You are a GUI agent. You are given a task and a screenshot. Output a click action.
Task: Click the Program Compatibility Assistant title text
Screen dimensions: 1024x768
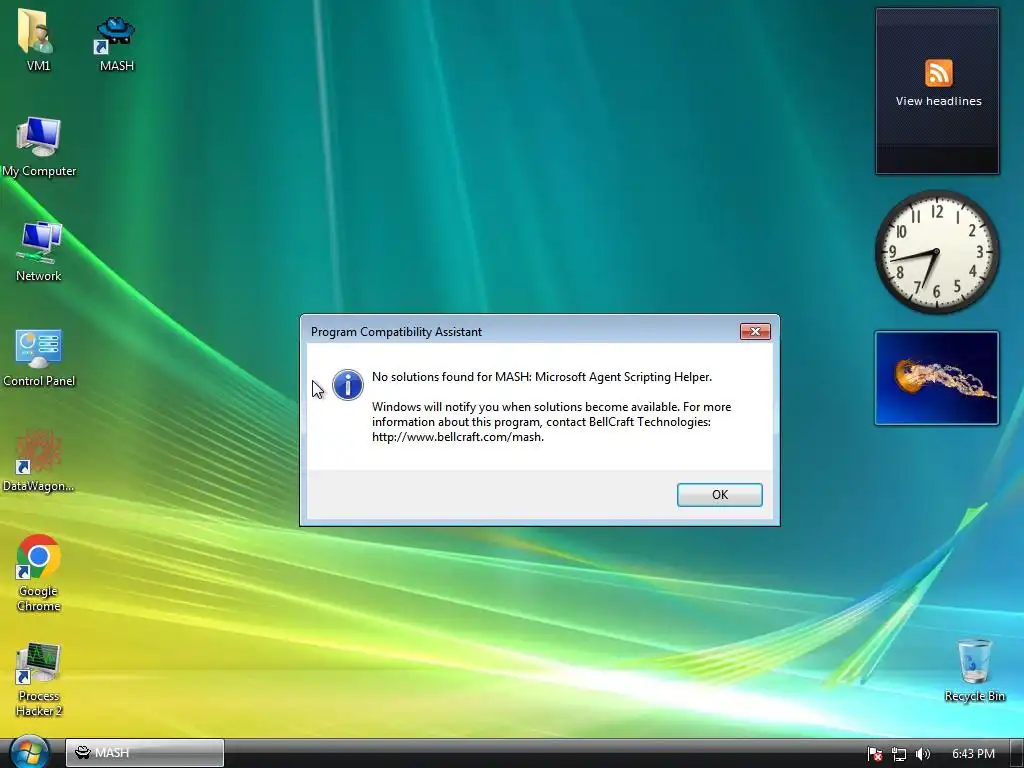click(x=396, y=332)
